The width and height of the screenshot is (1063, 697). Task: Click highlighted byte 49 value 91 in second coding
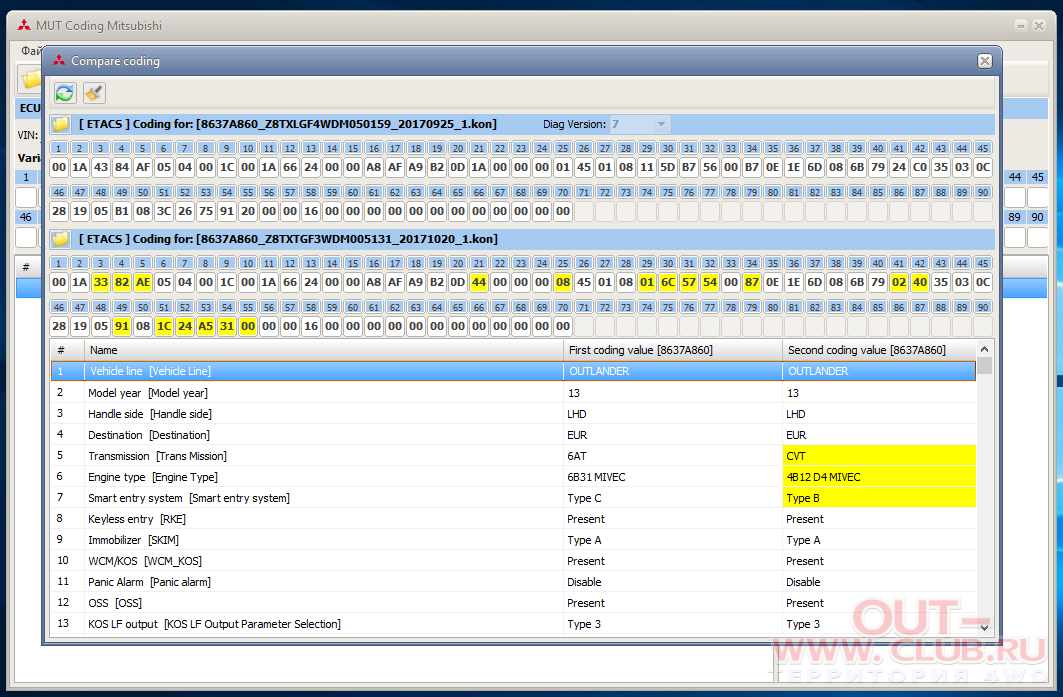(x=122, y=326)
